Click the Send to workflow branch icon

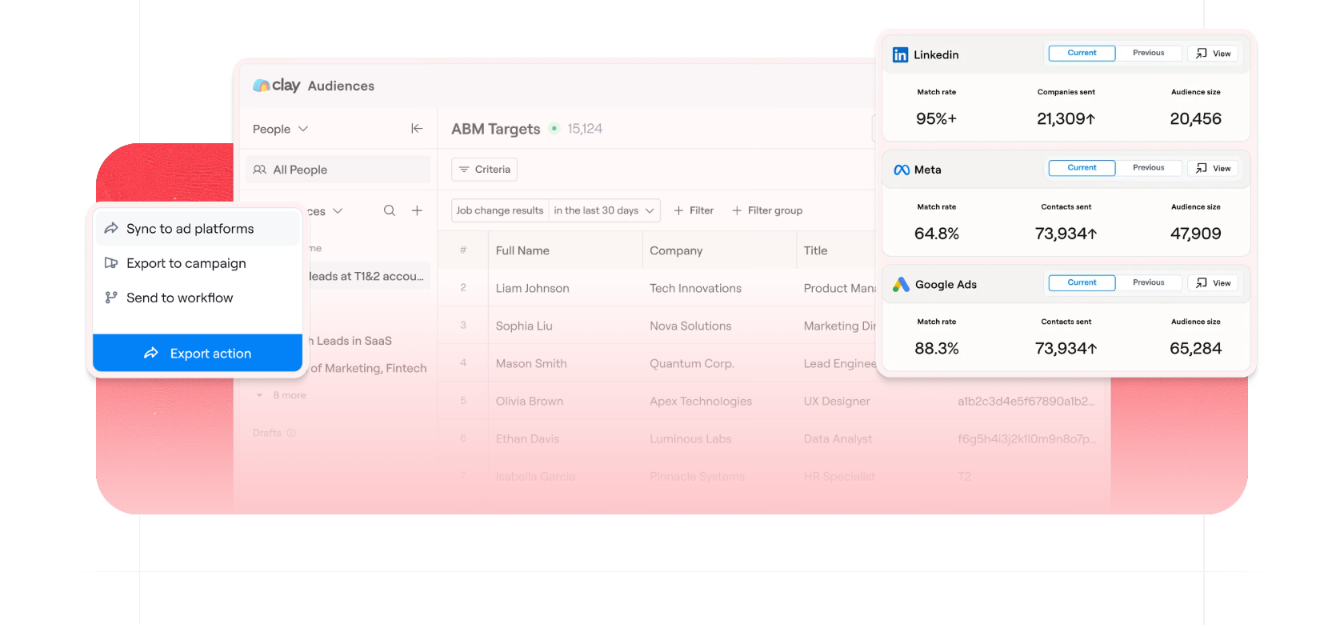[x=111, y=297]
